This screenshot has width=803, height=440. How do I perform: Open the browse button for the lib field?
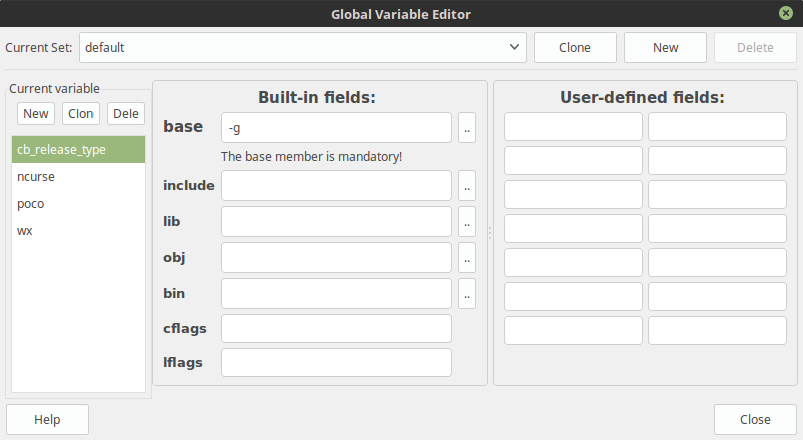tap(467, 222)
